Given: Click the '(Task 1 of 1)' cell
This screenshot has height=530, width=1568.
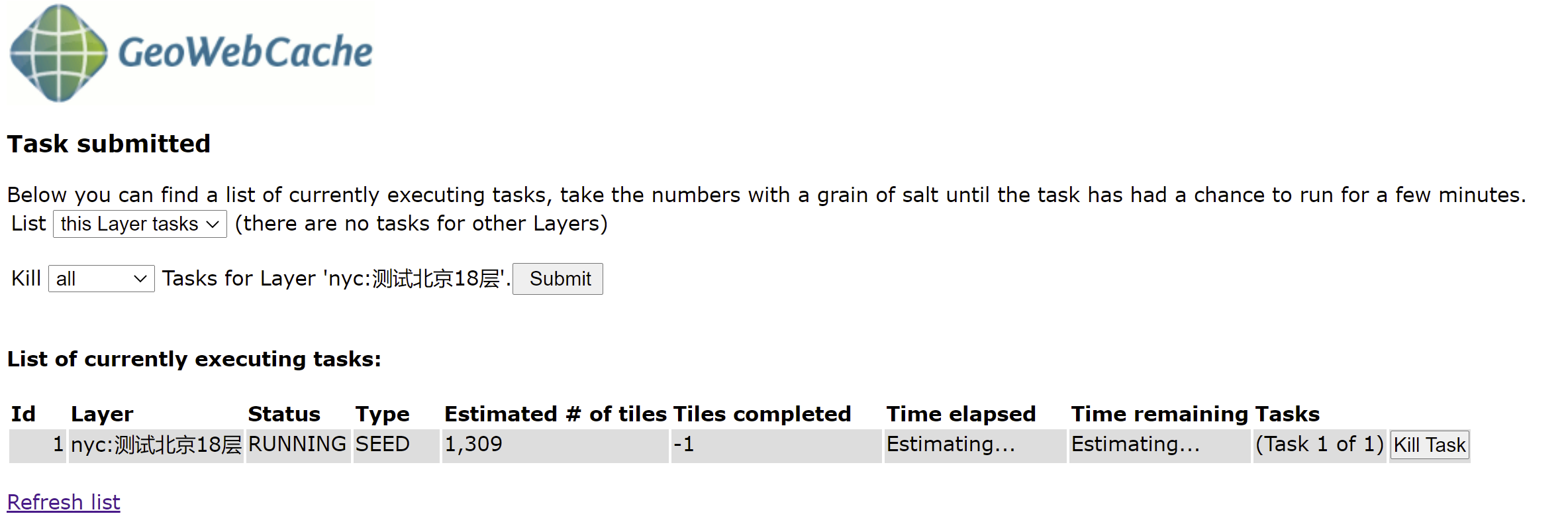Looking at the screenshot, I should coord(1319,445).
